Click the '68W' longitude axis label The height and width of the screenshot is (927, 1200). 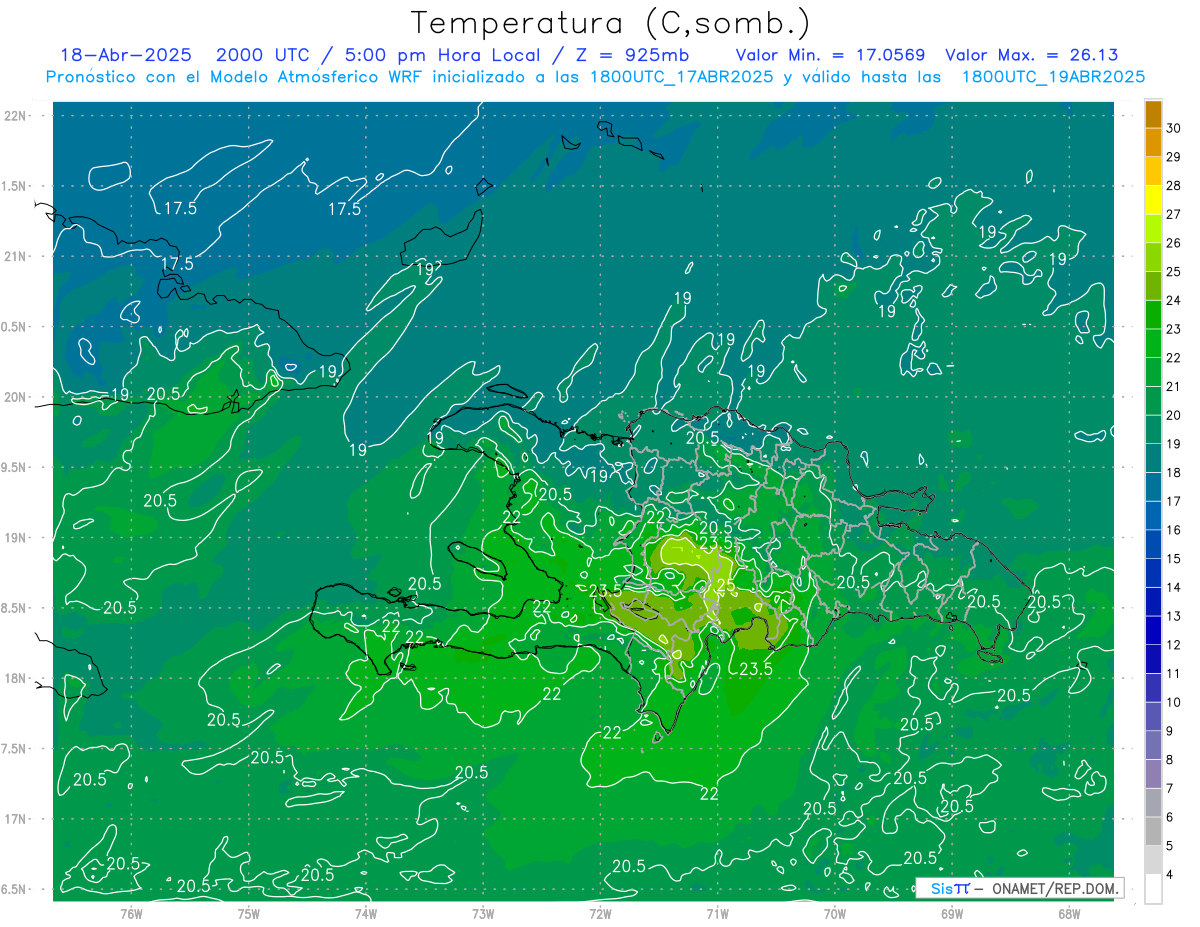(1069, 913)
